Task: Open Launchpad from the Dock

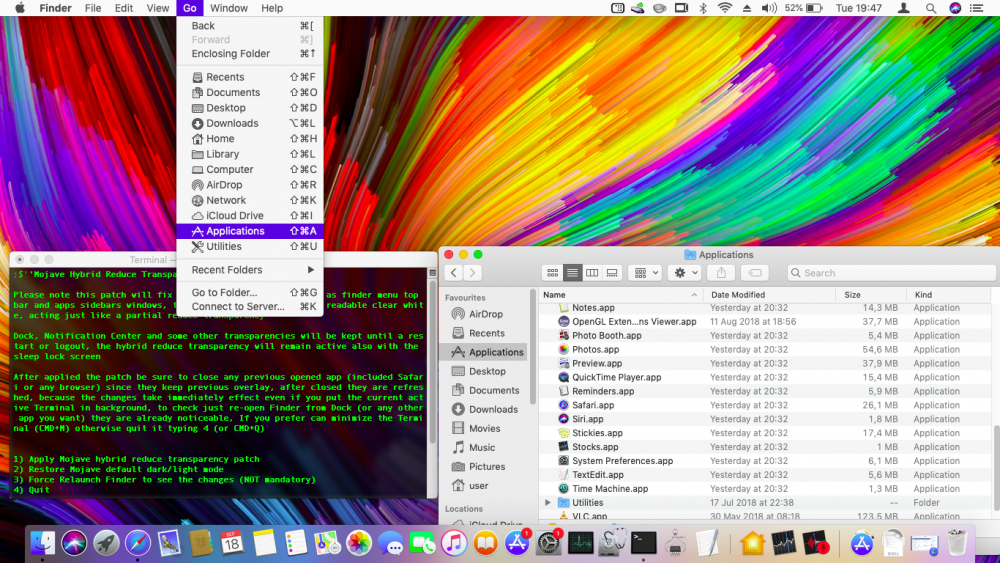Action: pyautogui.click(x=106, y=543)
